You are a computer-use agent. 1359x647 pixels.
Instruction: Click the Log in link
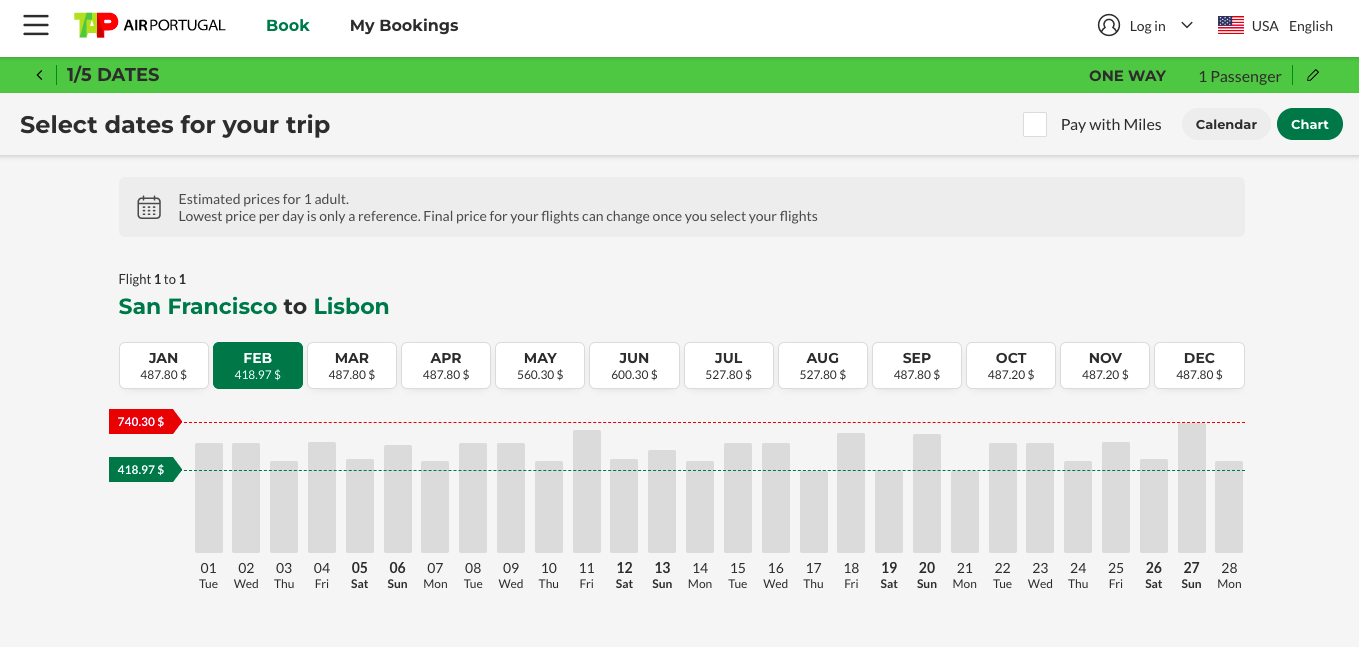1147,26
